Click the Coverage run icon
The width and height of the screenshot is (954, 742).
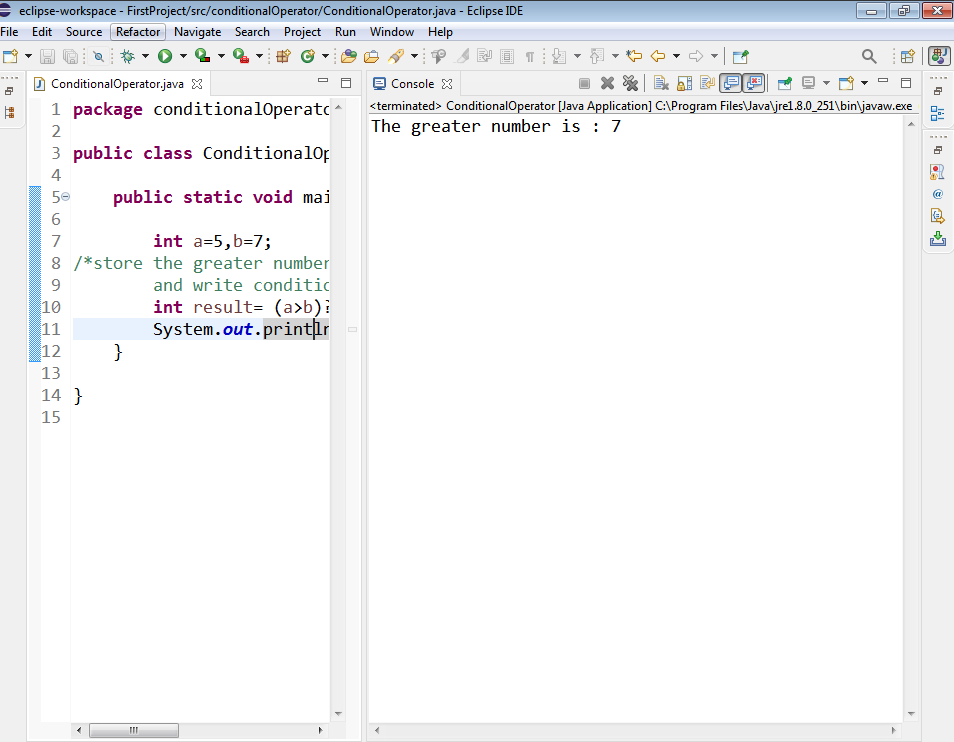(x=203, y=57)
